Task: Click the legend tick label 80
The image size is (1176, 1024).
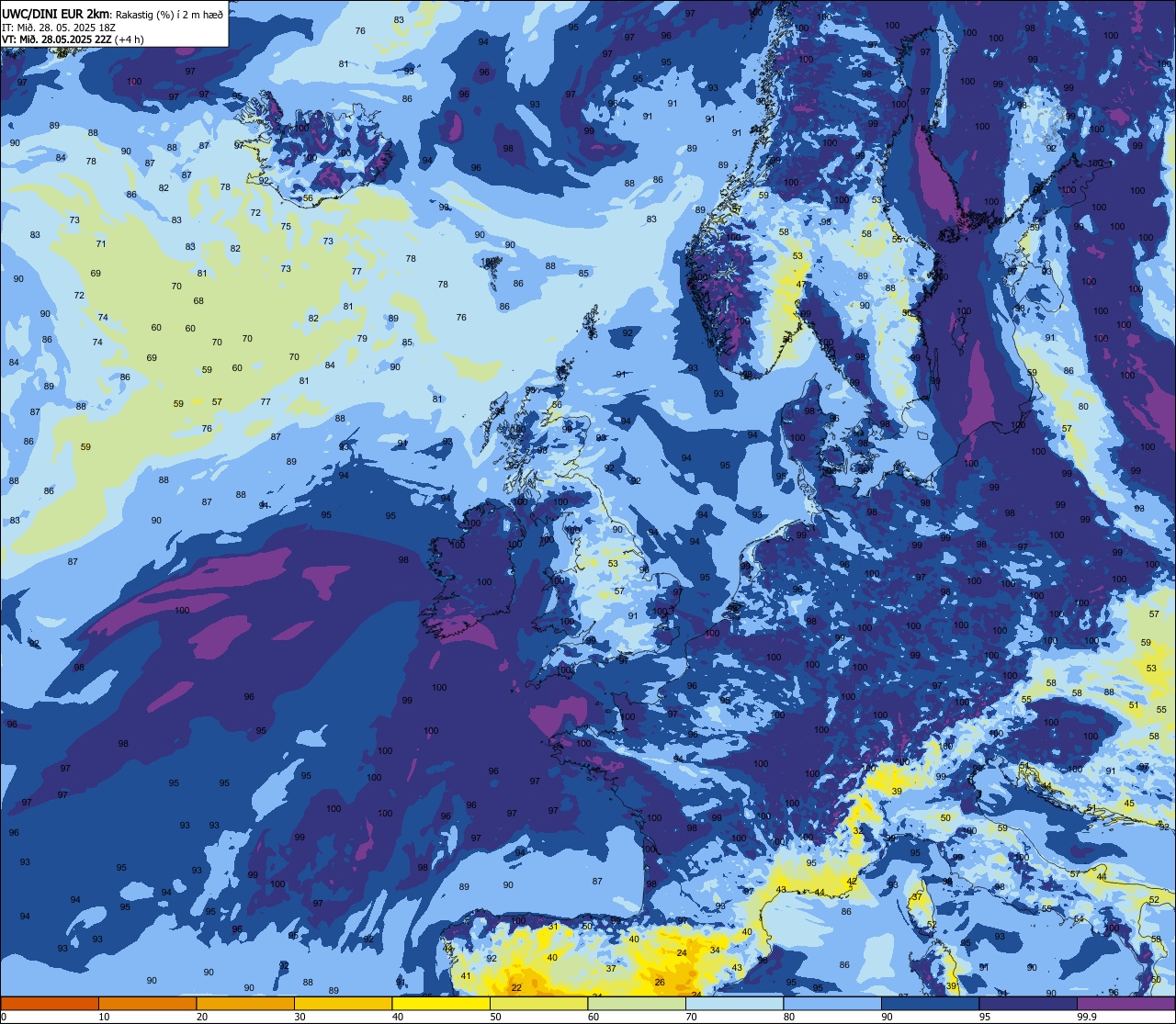Action: coord(789,1017)
